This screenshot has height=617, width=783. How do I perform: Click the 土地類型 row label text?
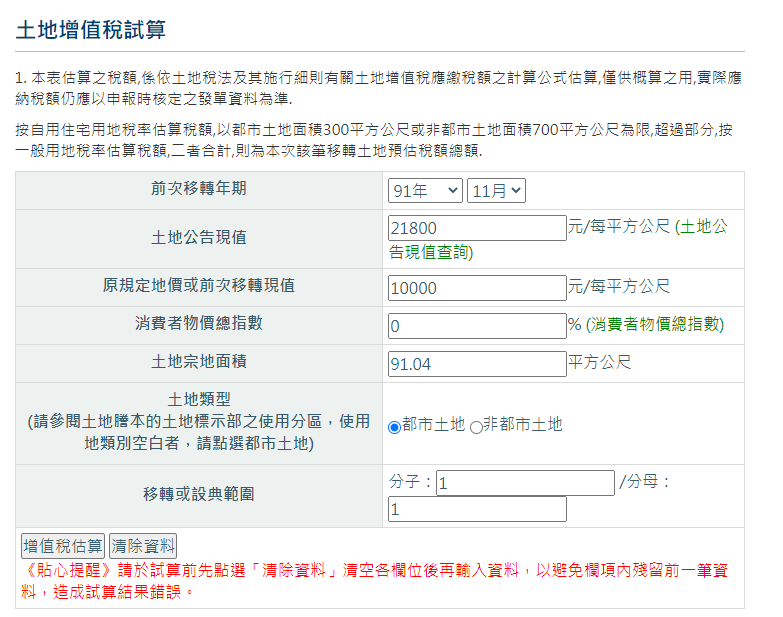pyautogui.click(x=199, y=399)
